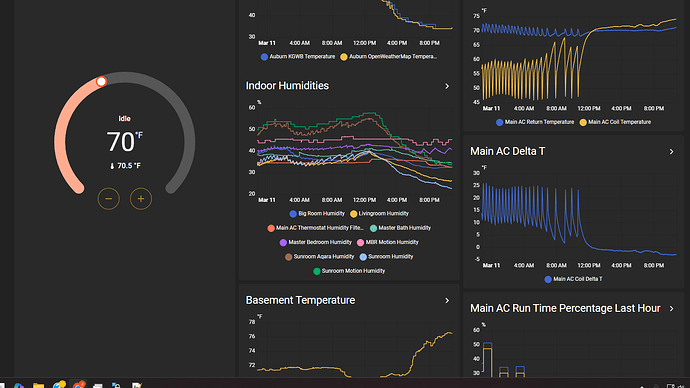Screen dimensions: 690x388
Task: Hide Main AC Coil Temperature series
Action: click(x=615, y=122)
